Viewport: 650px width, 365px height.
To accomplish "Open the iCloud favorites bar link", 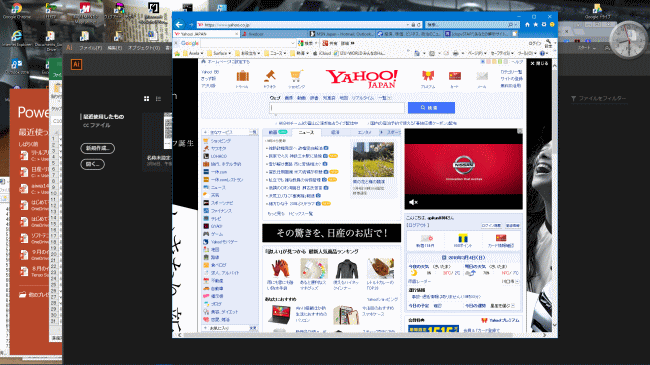I will (322, 54).
